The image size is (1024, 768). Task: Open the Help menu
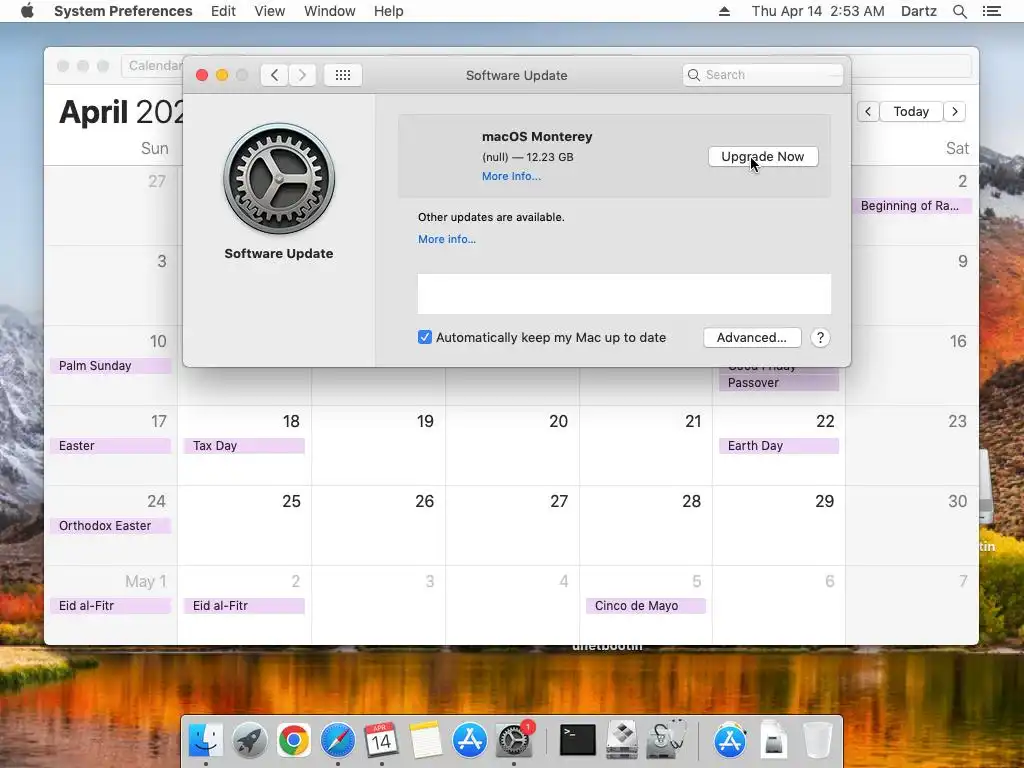click(x=389, y=11)
